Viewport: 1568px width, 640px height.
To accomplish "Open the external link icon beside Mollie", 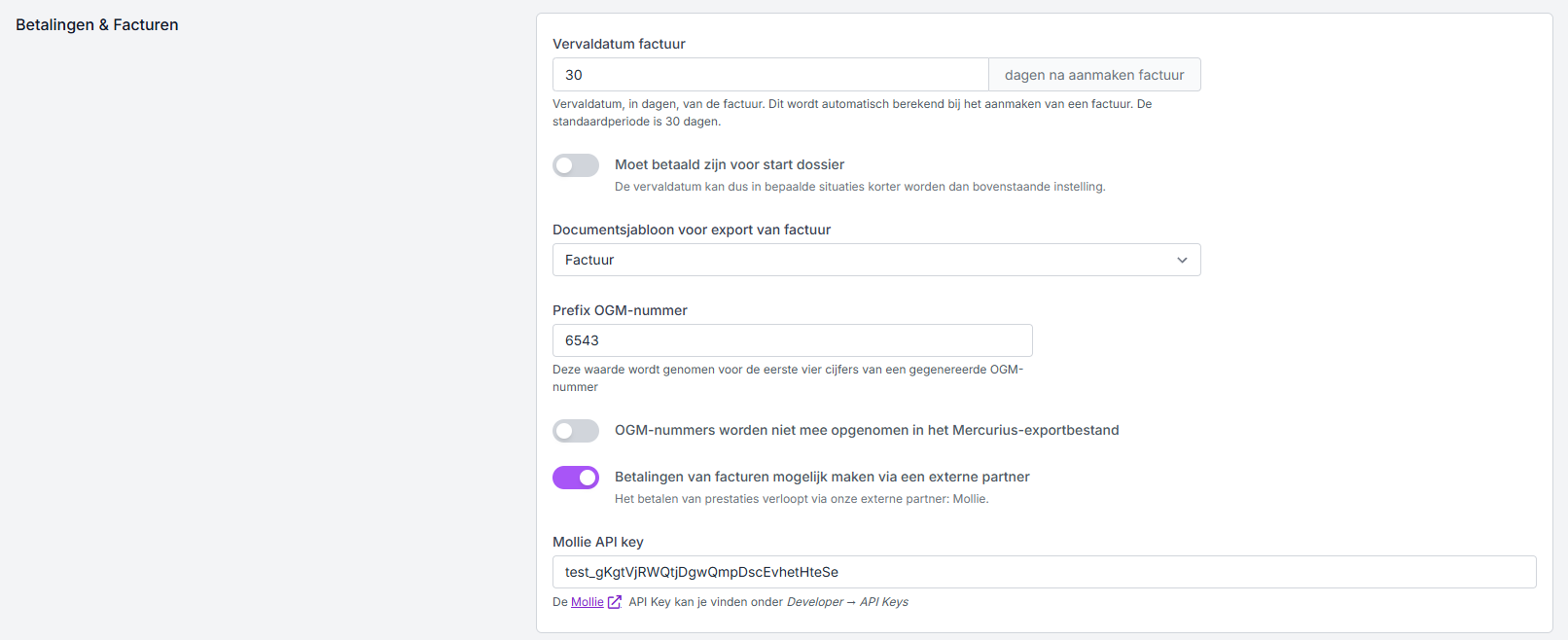I will (x=614, y=602).
